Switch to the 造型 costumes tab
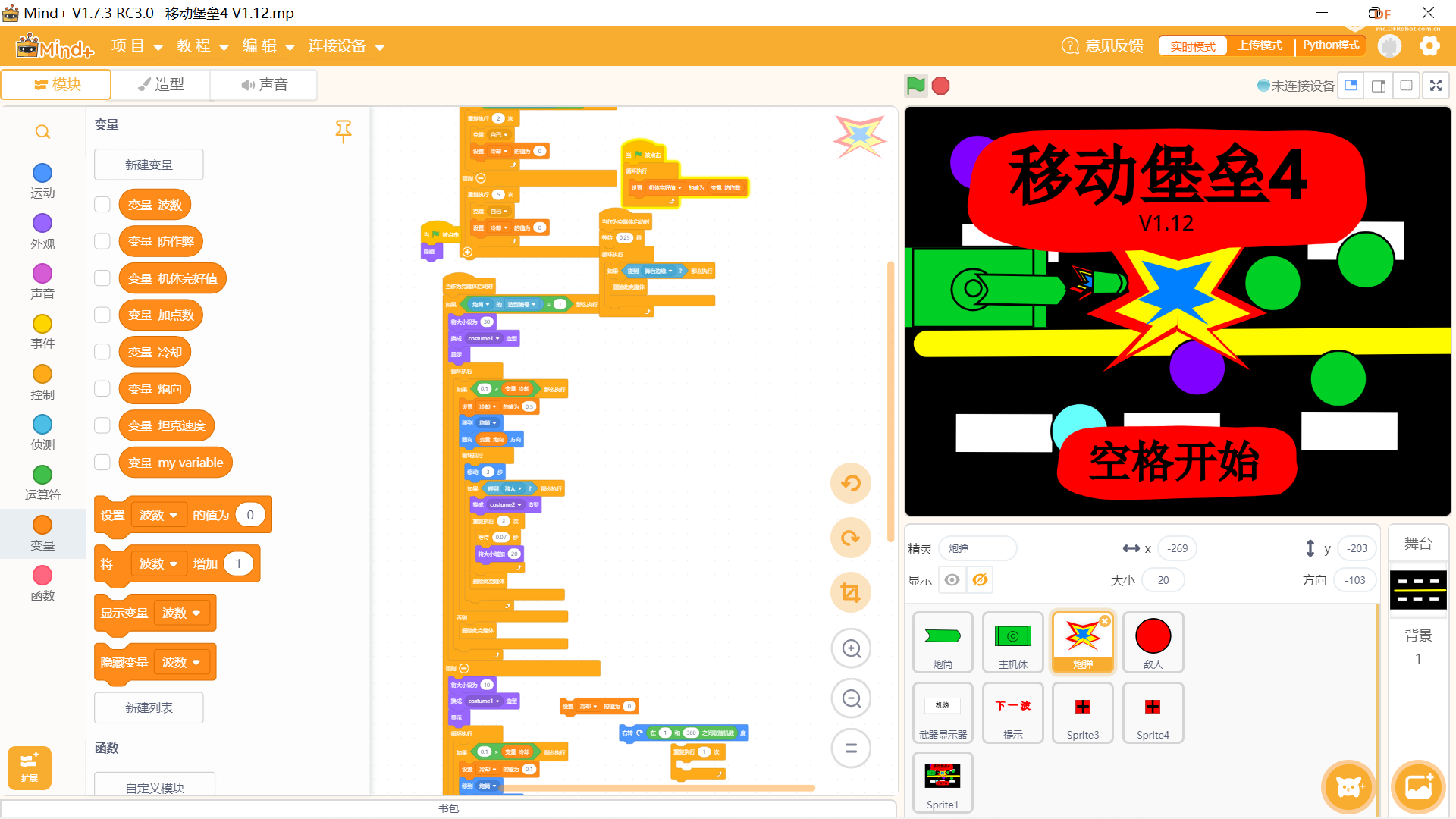This screenshot has width=1456, height=819. 161,84
